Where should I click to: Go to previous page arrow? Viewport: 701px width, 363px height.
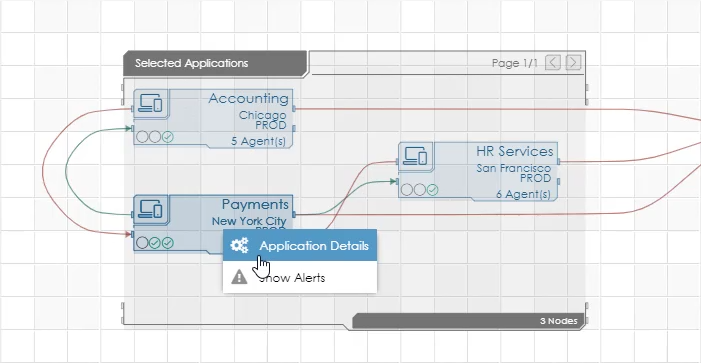pyautogui.click(x=553, y=63)
